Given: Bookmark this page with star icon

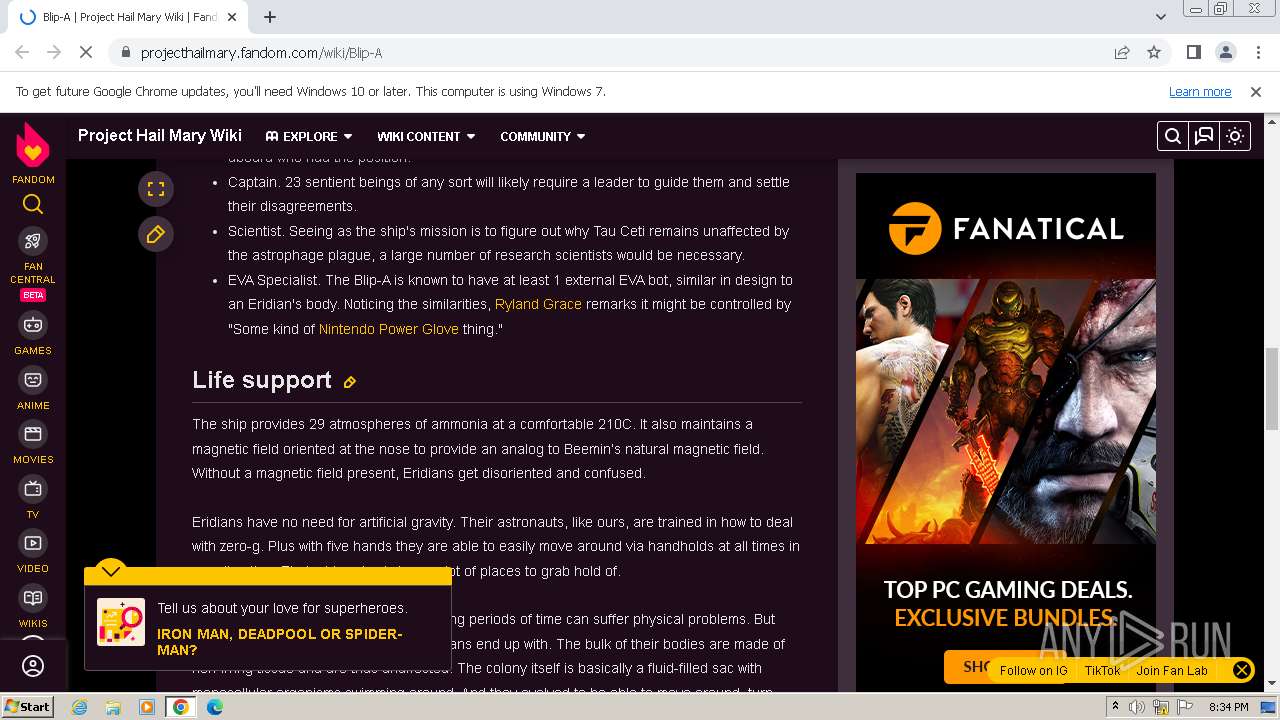Looking at the screenshot, I should tap(1154, 52).
